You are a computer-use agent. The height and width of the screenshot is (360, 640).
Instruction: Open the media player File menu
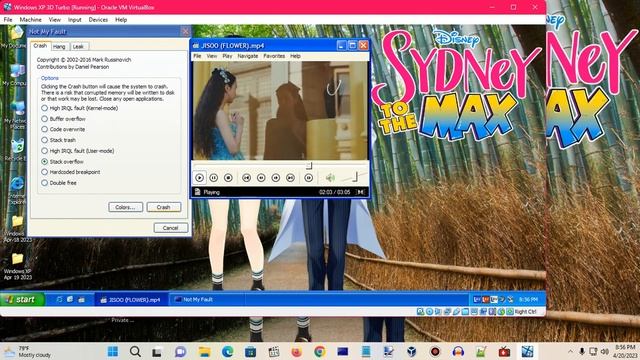point(197,56)
